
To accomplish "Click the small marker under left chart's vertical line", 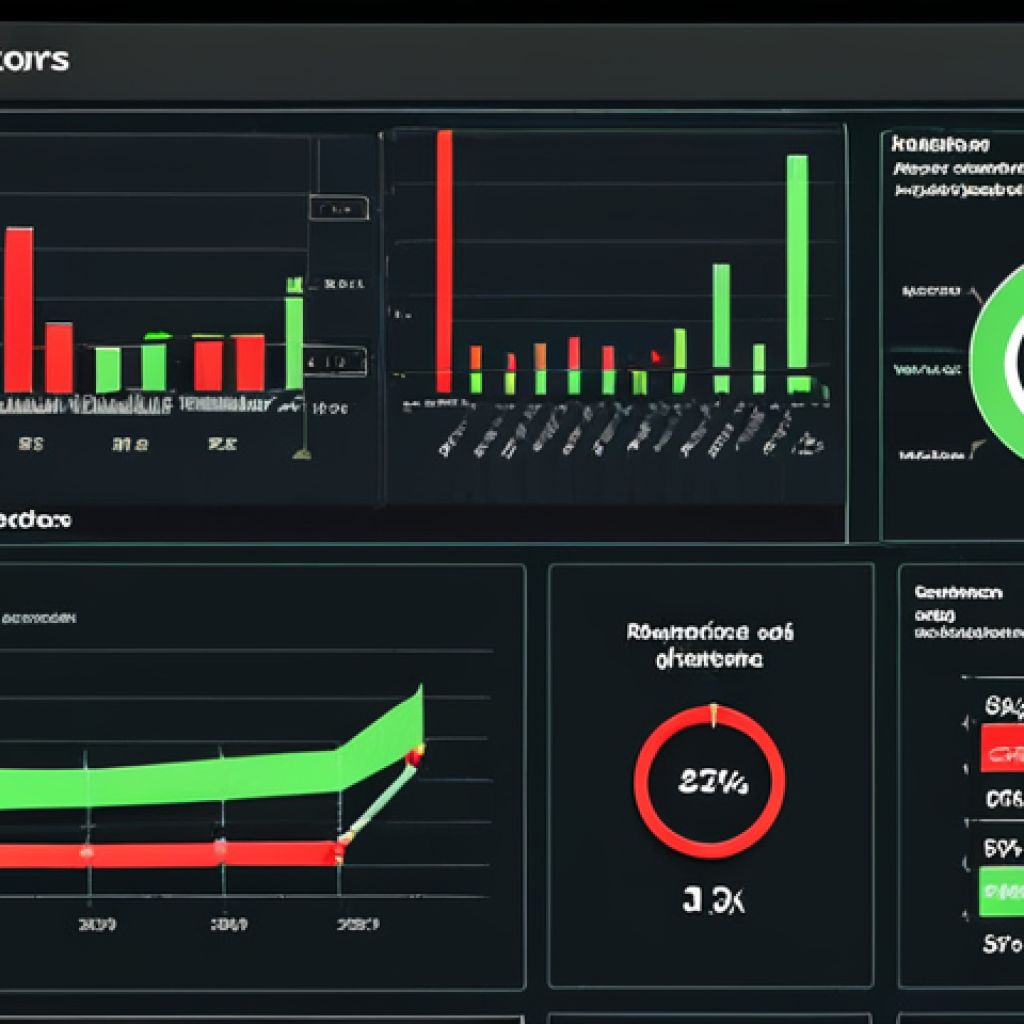I will click(x=301, y=454).
